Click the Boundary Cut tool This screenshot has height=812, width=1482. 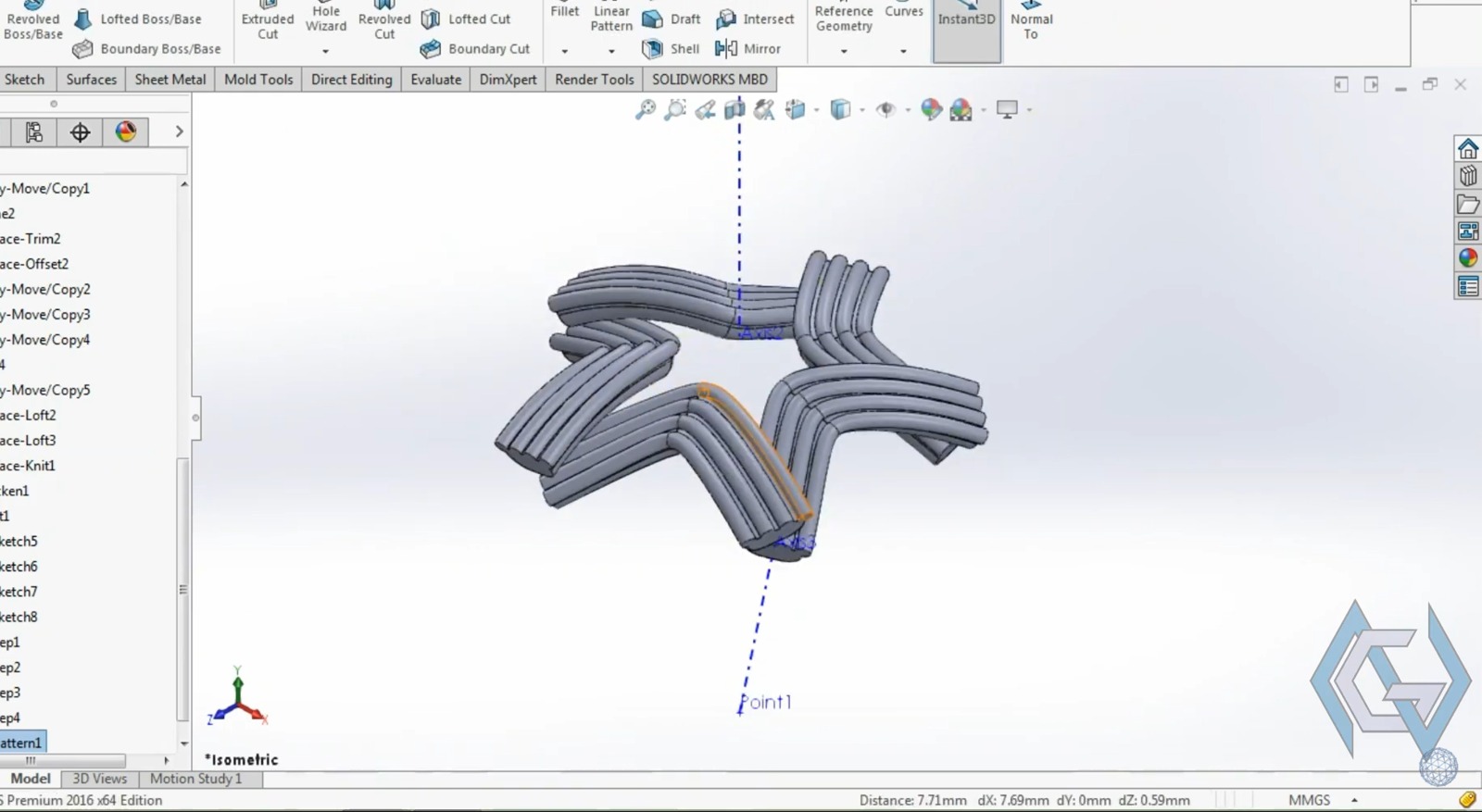(x=475, y=48)
